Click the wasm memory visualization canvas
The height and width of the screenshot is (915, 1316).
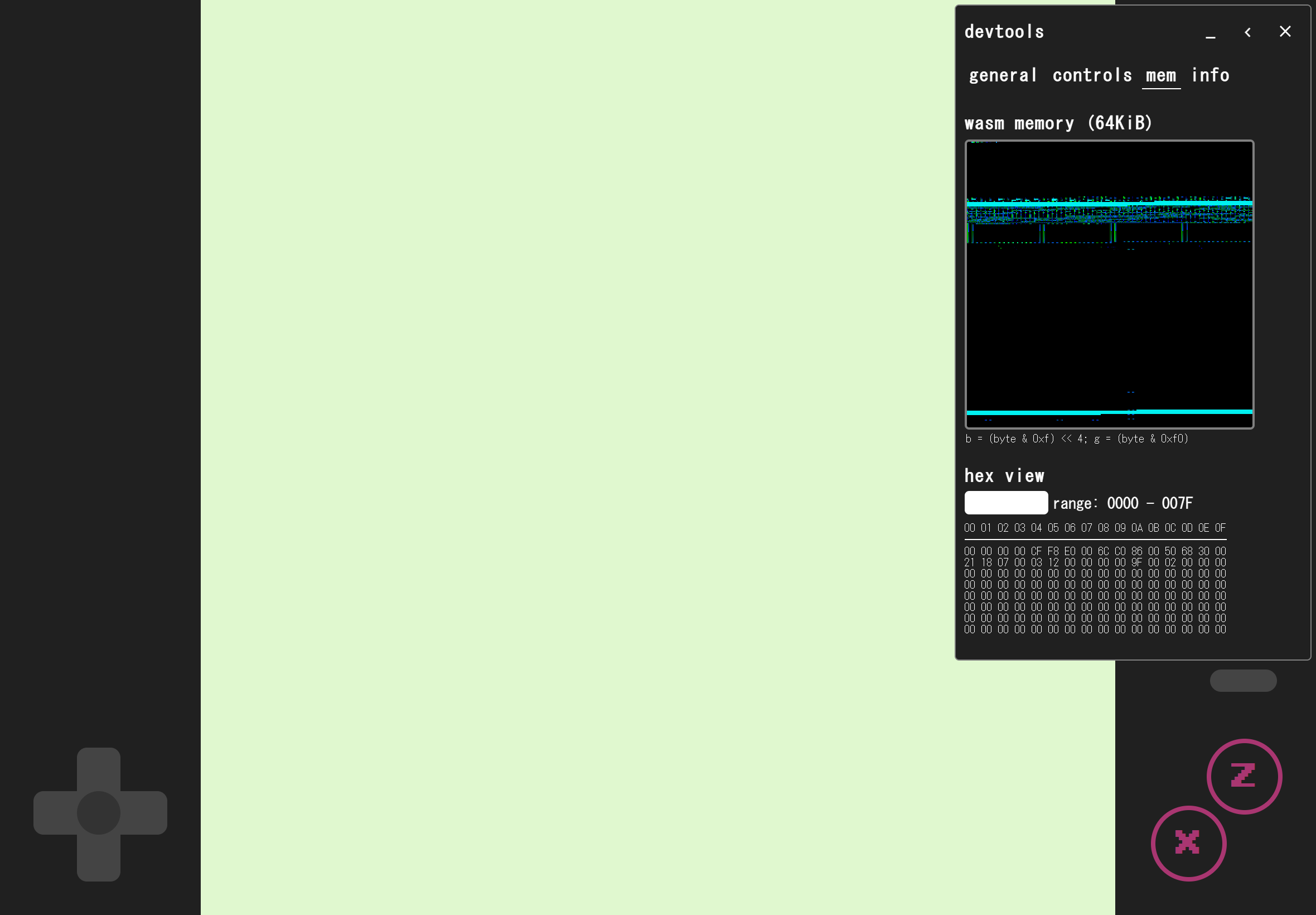pos(1109,284)
